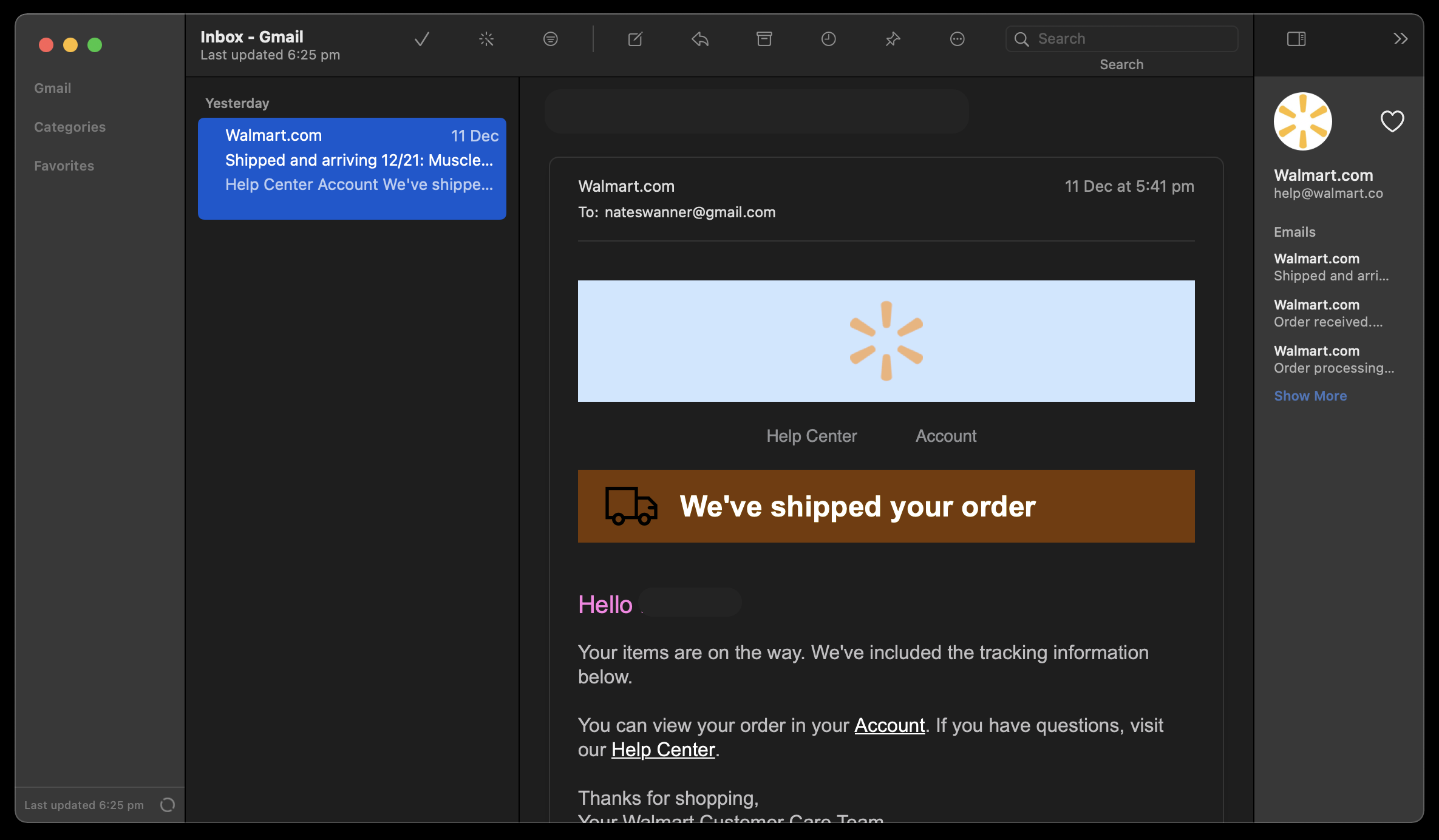Click the Hello greeting text
This screenshot has width=1439, height=840.
pos(605,605)
